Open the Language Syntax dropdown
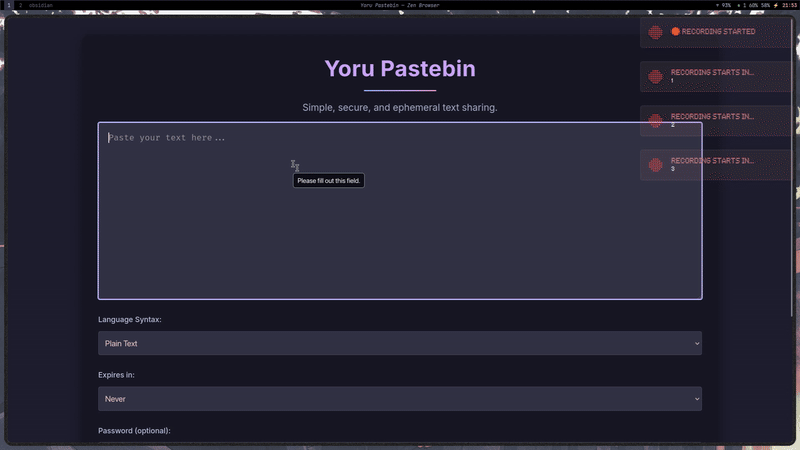800x450 pixels. pos(400,343)
